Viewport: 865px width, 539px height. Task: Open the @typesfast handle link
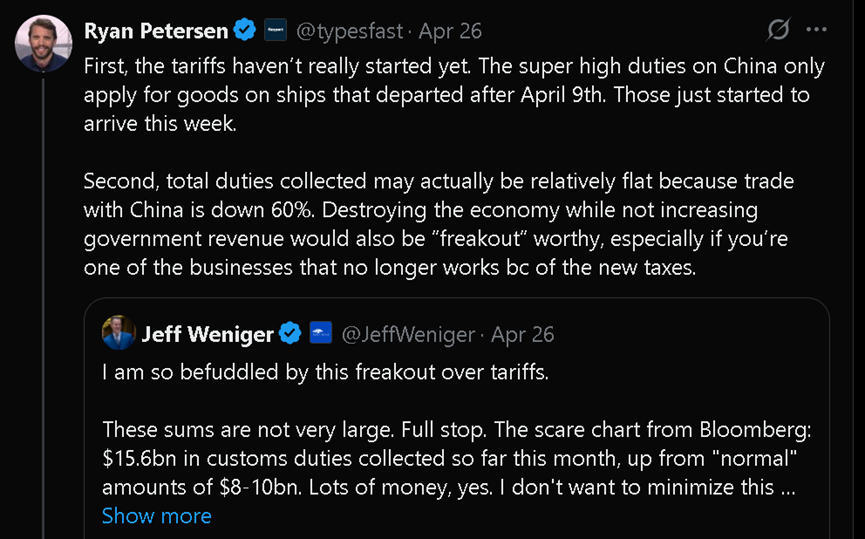click(x=350, y=31)
